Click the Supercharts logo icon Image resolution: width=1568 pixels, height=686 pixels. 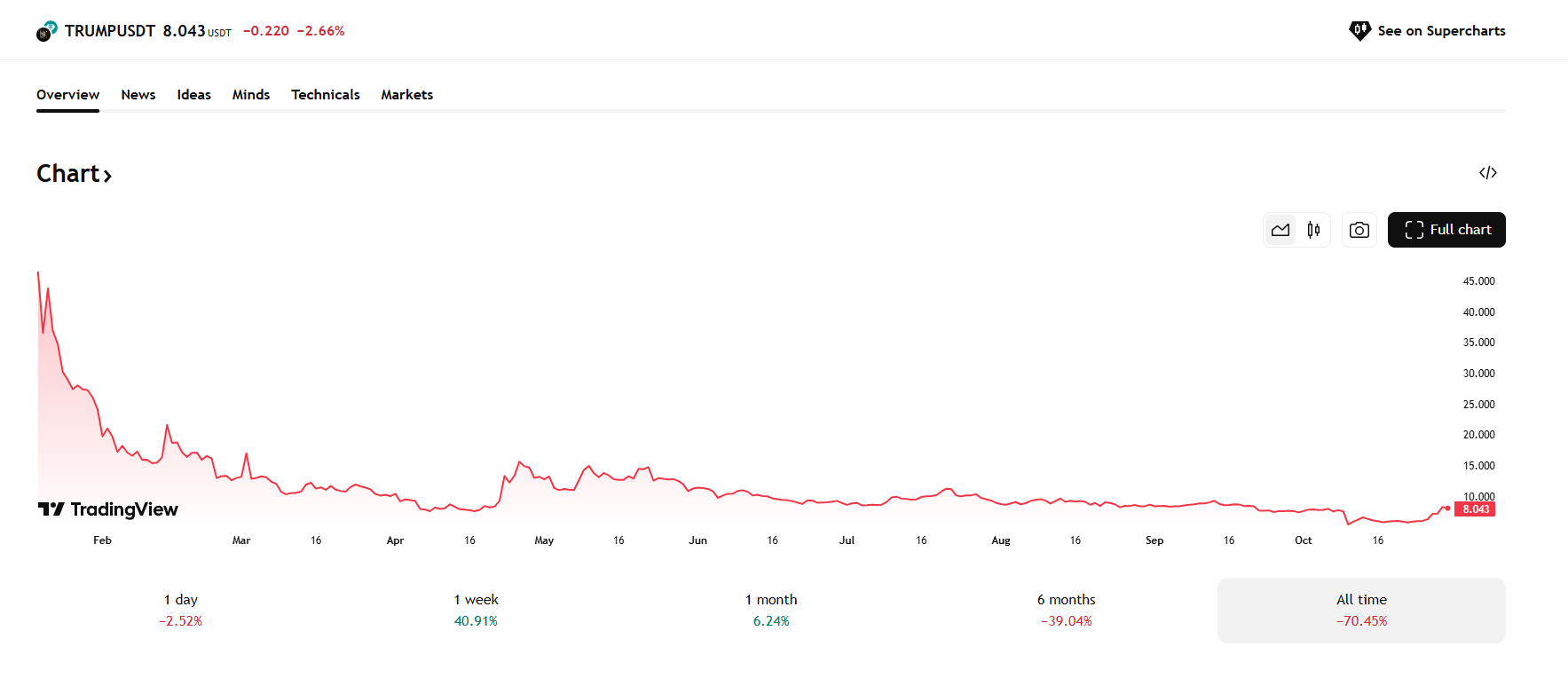coord(1359,31)
